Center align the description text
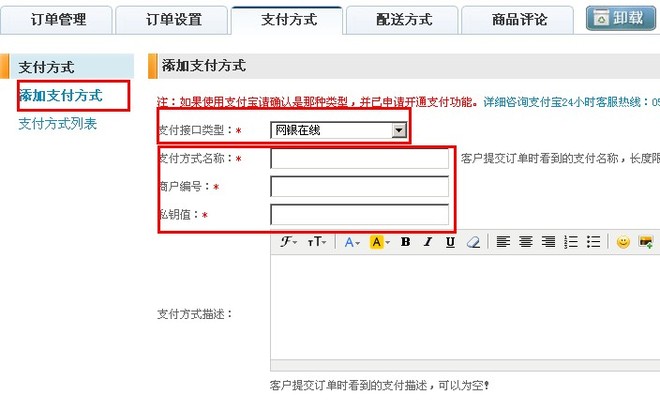Image resolution: width=660 pixels, height=410 pixels. pos(526,242)
